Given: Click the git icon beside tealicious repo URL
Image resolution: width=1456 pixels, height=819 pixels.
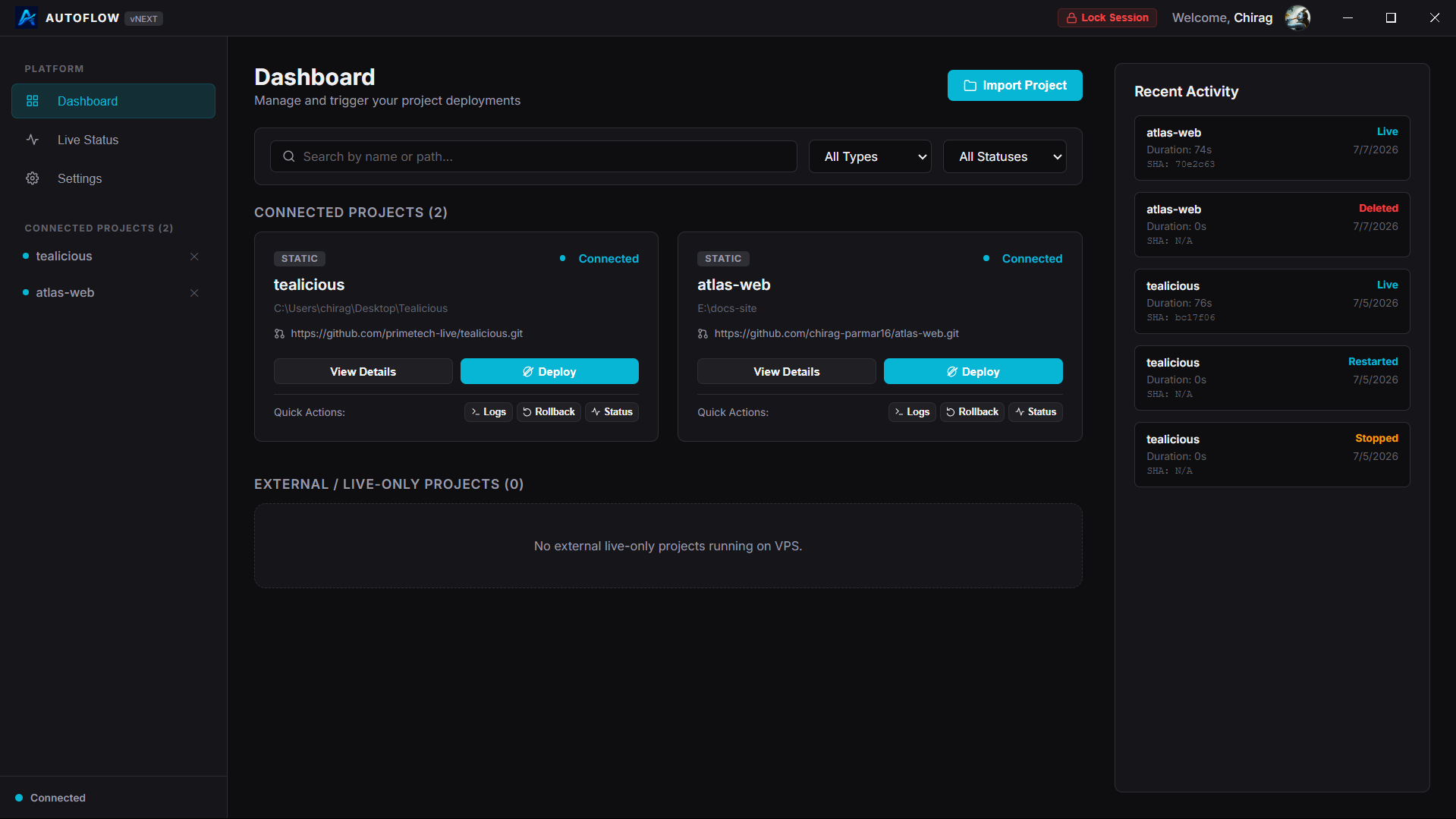Looking at the screenshot, I should point(279,334).
